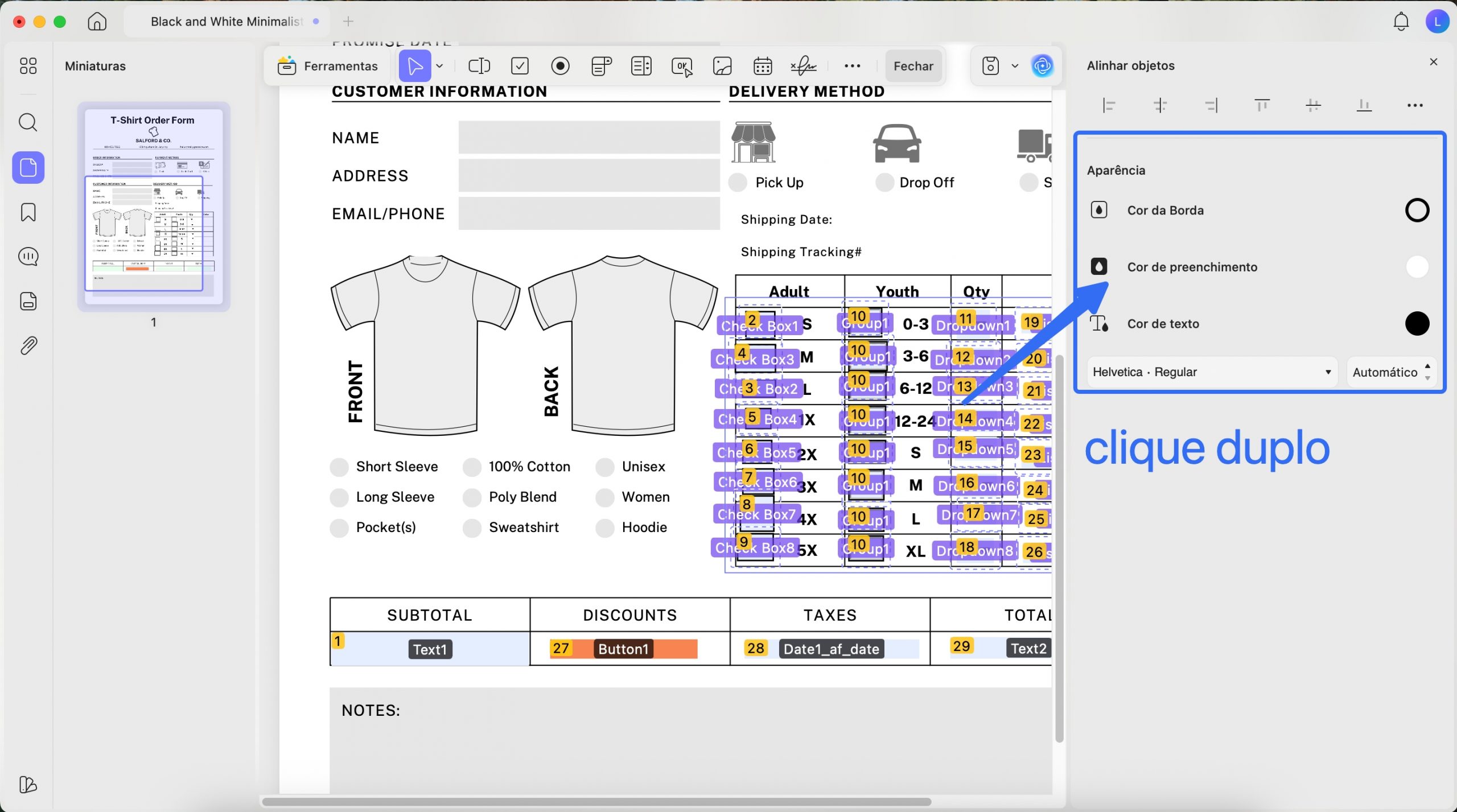Expand the save options dropdown arrow
The height and width of the screenshot is (812, 1457).
click(1015, 66)
